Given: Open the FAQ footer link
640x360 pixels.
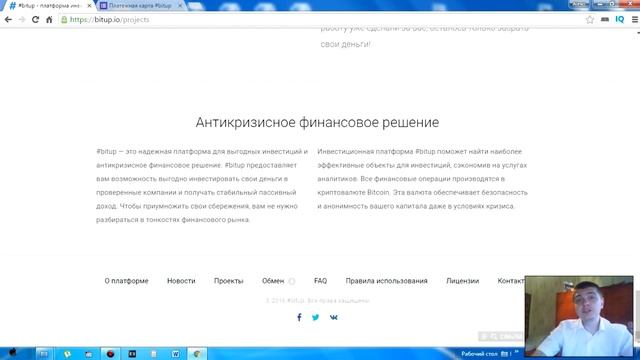Looking at the screenshot, I should tap(320, 281).
